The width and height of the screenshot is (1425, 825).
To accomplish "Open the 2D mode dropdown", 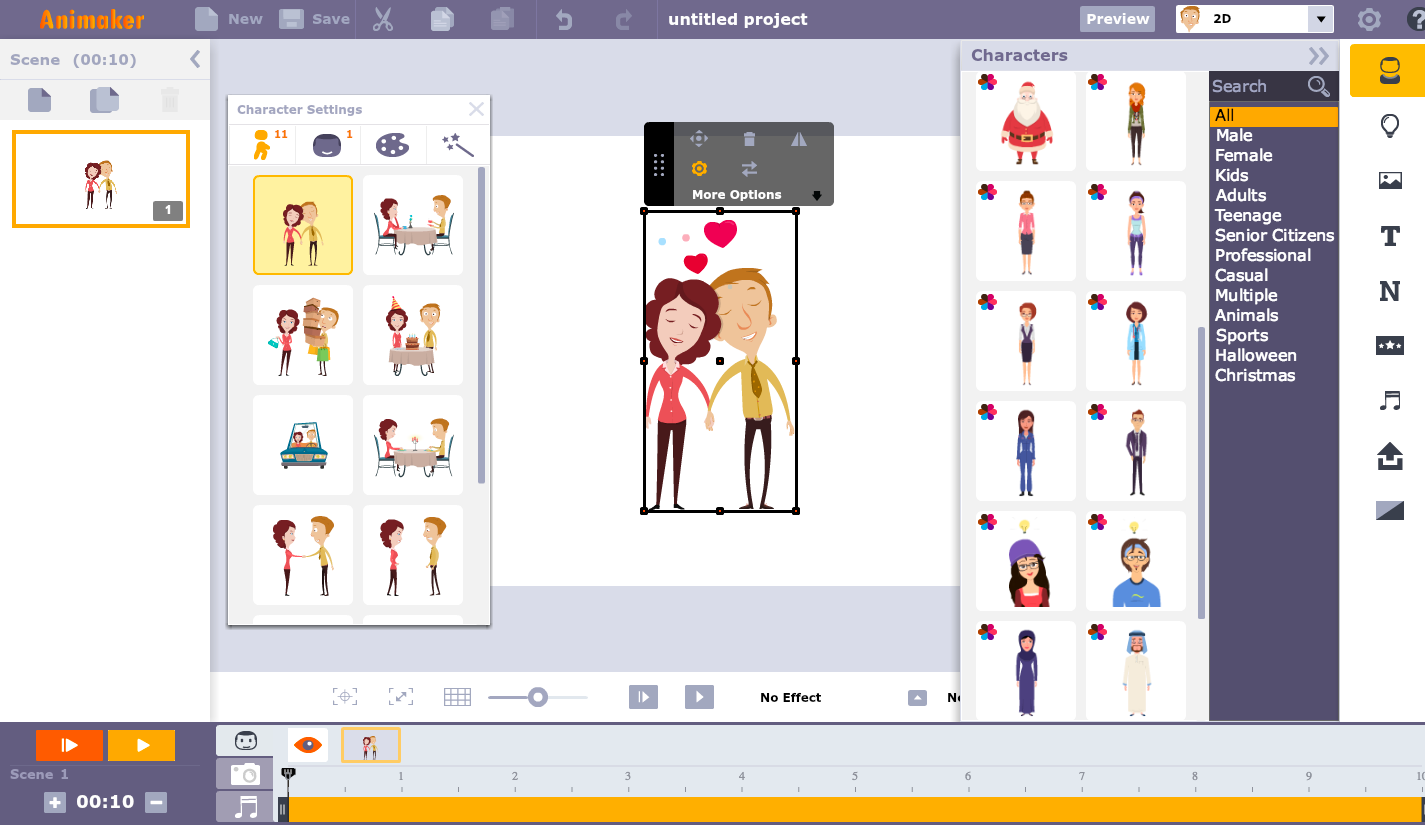I will point(1322,19).
